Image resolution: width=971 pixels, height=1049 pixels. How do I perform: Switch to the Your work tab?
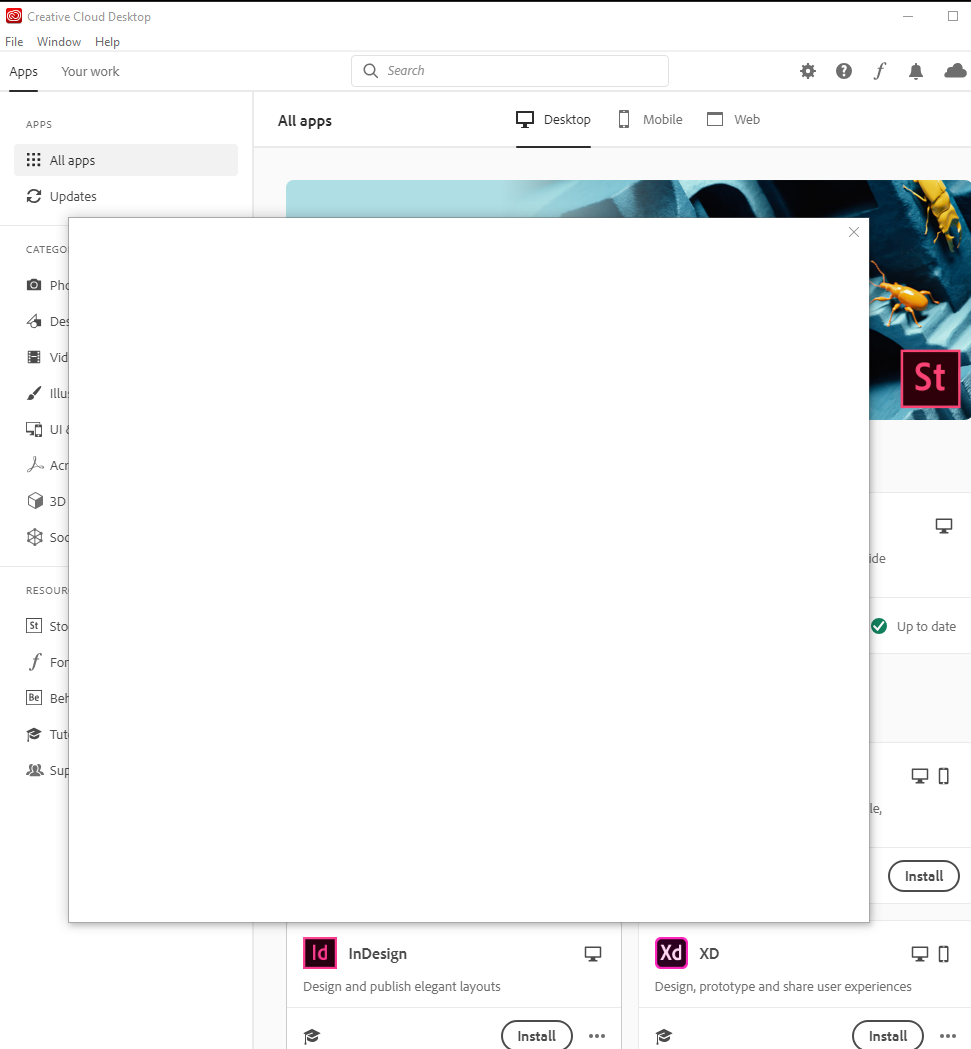90,71
